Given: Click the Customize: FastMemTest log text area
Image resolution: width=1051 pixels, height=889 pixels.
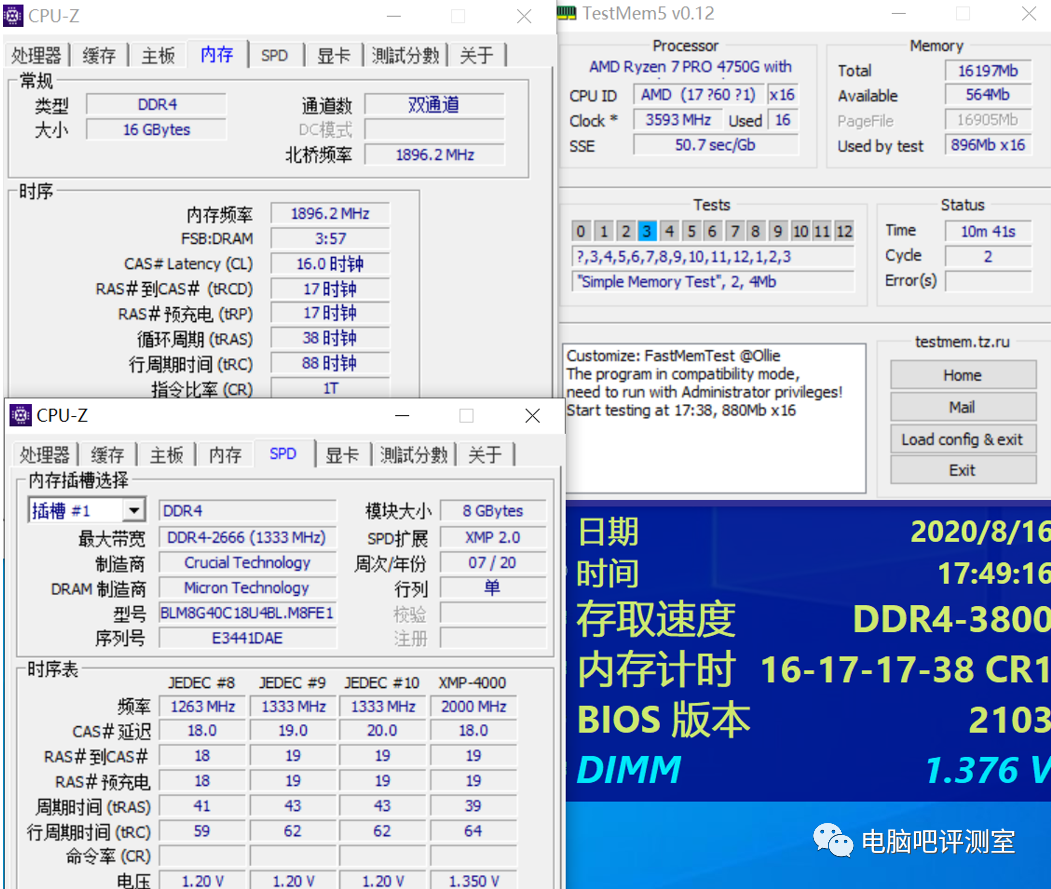Looking at the screenshot, I should (715, 418).
